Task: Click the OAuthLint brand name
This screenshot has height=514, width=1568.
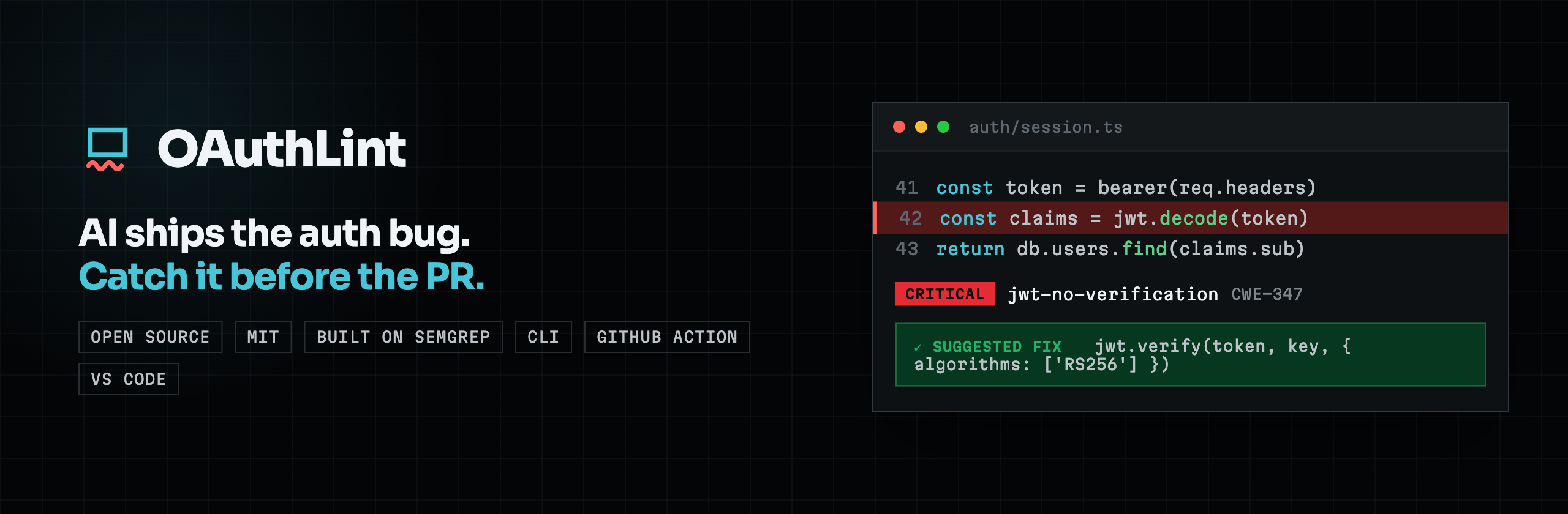Action: pos(282,149)
